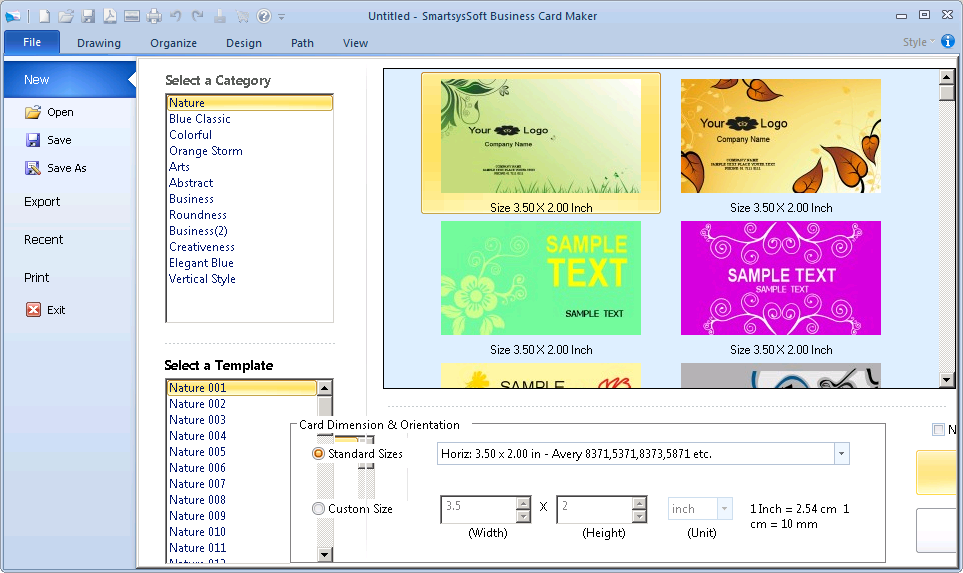Switch to the Drawing ribbon tab
963x573 pixels.
coord(99,43)
